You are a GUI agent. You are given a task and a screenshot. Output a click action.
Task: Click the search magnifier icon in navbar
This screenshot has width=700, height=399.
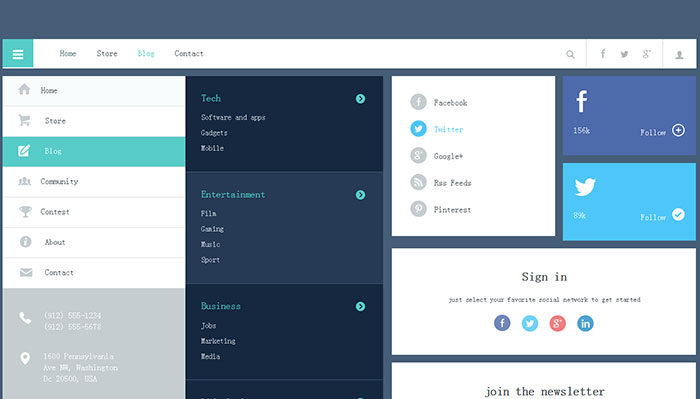[570, 54]
